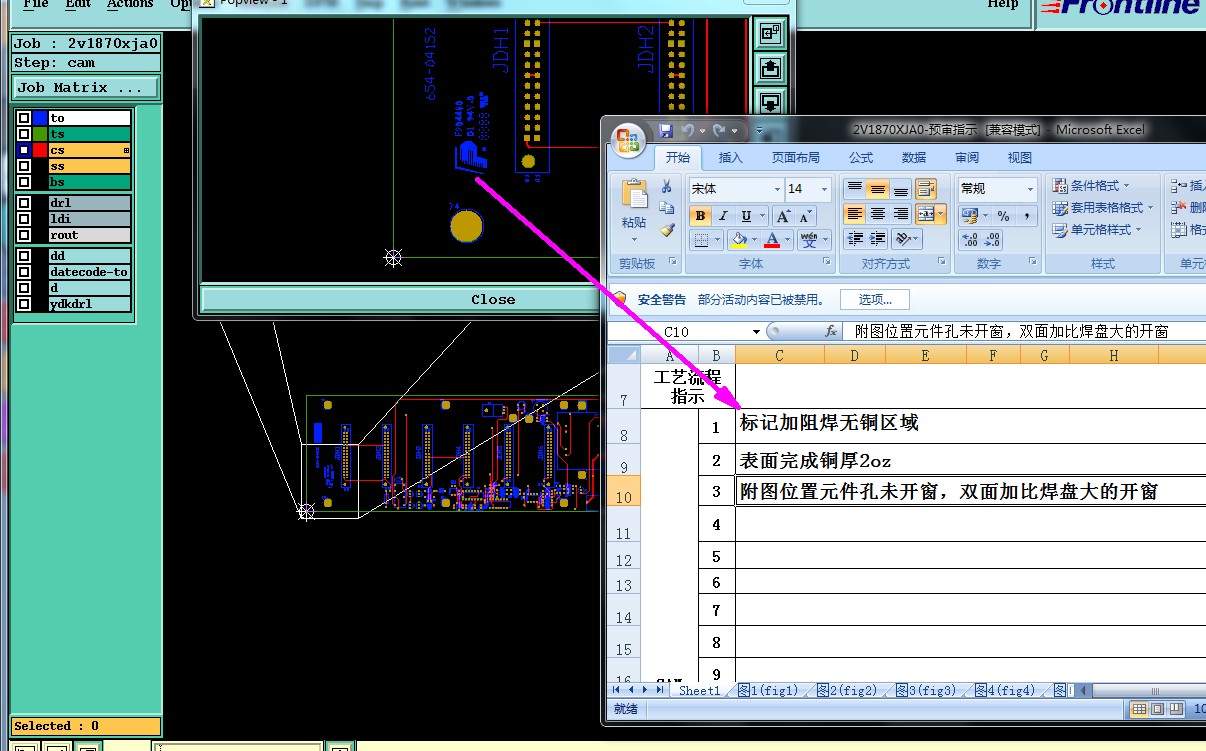Click the Format Painter brush icon

click(x=666, y=230)
